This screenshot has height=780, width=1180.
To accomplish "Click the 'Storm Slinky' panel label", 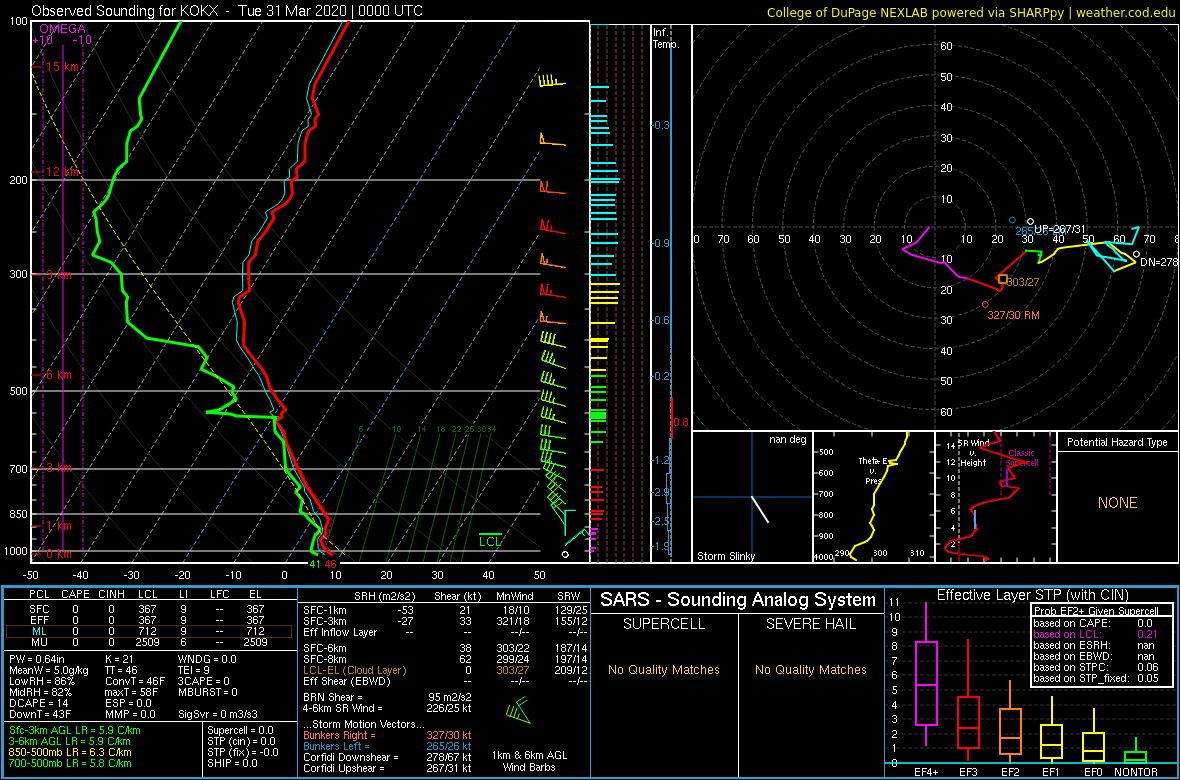I will point(727,556).
